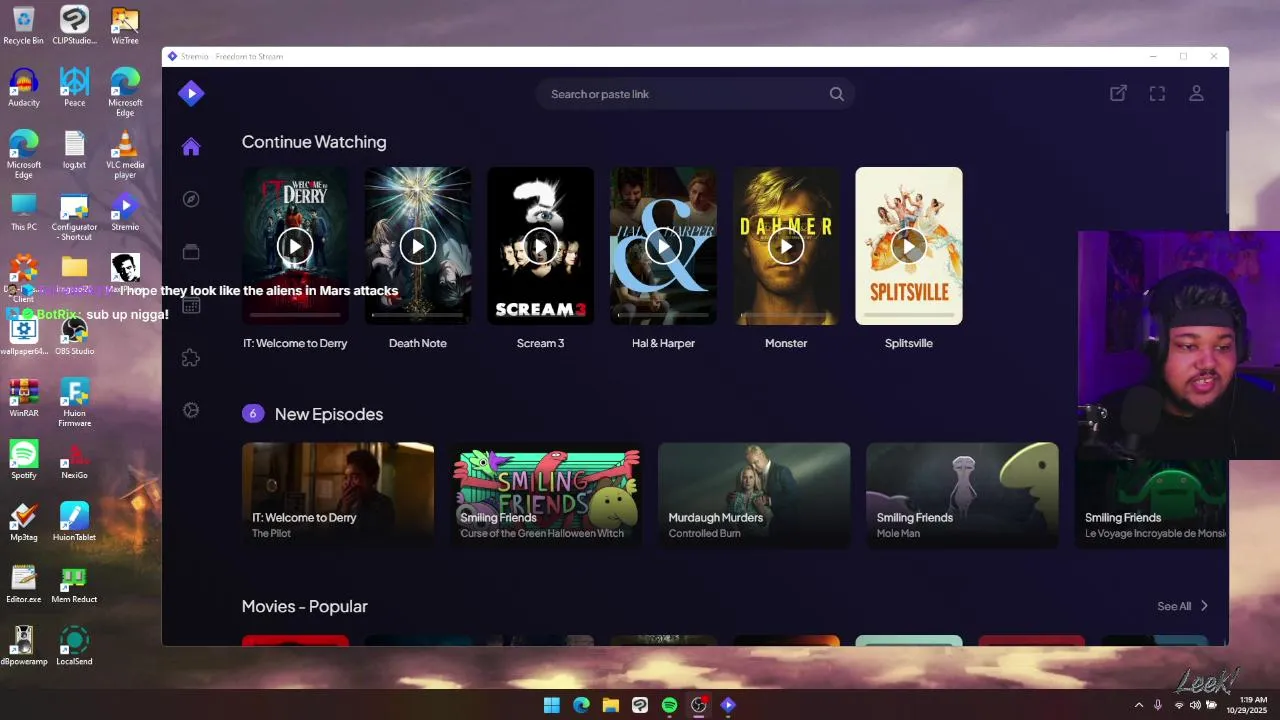Click the 'Splitsville' title under its poster
Screen dimensions: 1280x720
(x=909, y=343)
